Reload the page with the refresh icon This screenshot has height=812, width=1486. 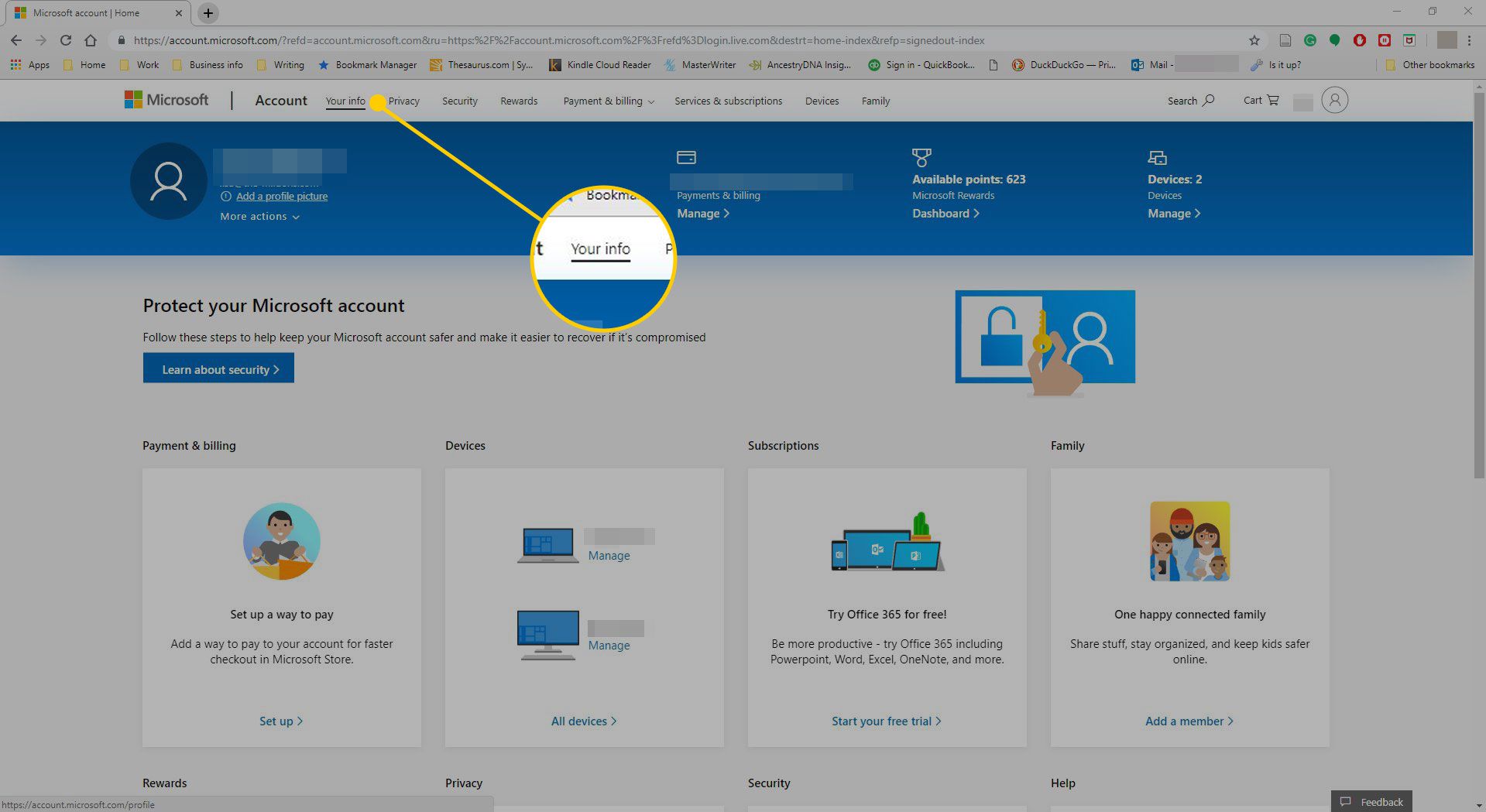point(66,40)
